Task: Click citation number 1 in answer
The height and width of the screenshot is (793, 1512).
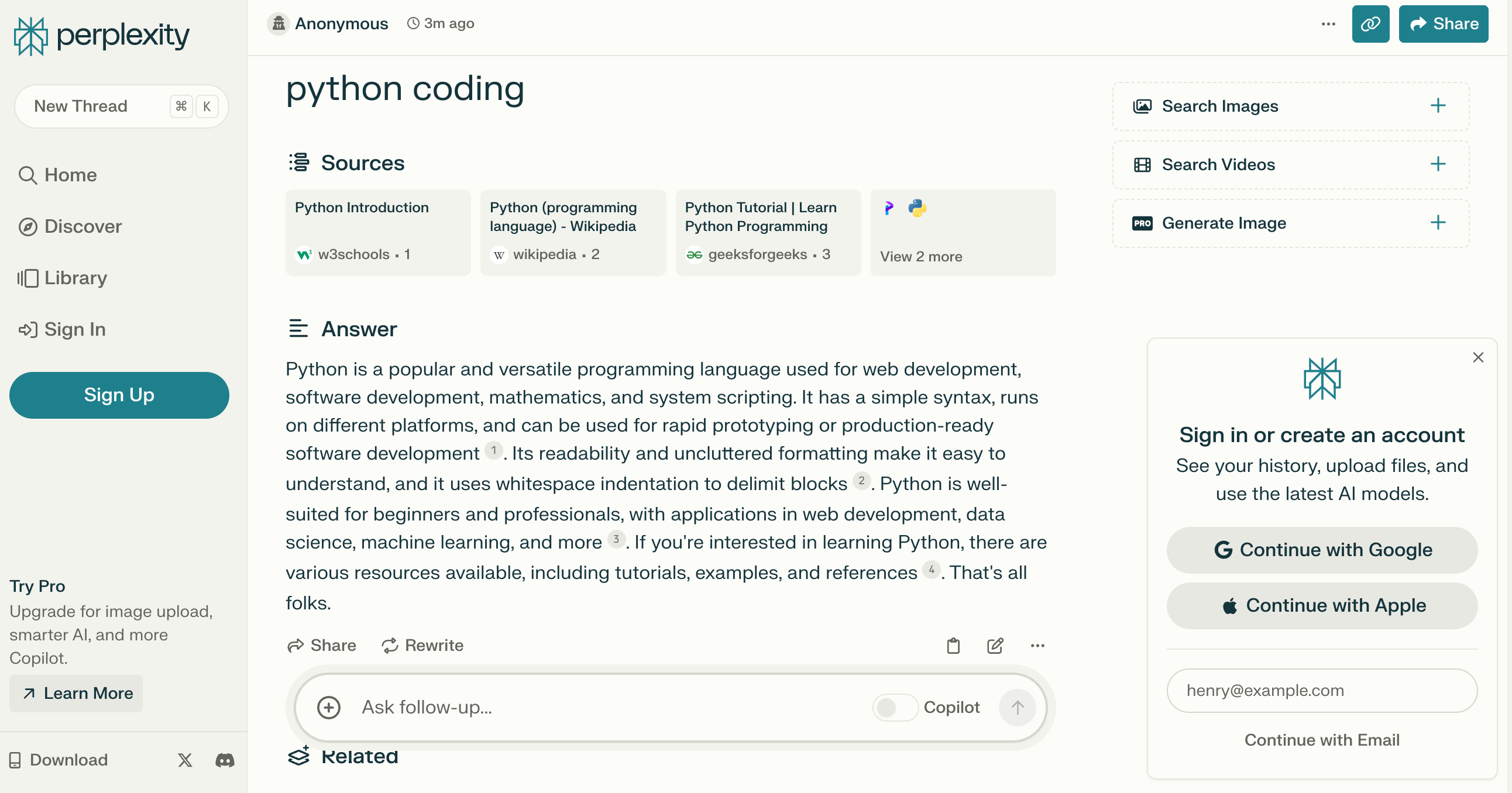Action: point(494,450)
